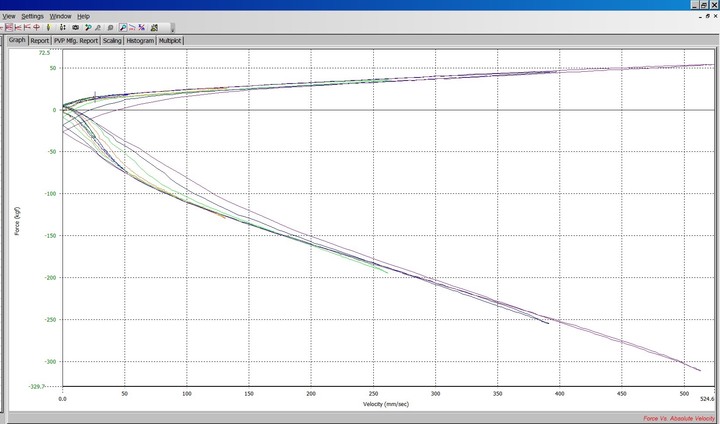Click the red left-pointing arrow graph icon
Screen dimensions: 720x424
(x=18, y=28)
